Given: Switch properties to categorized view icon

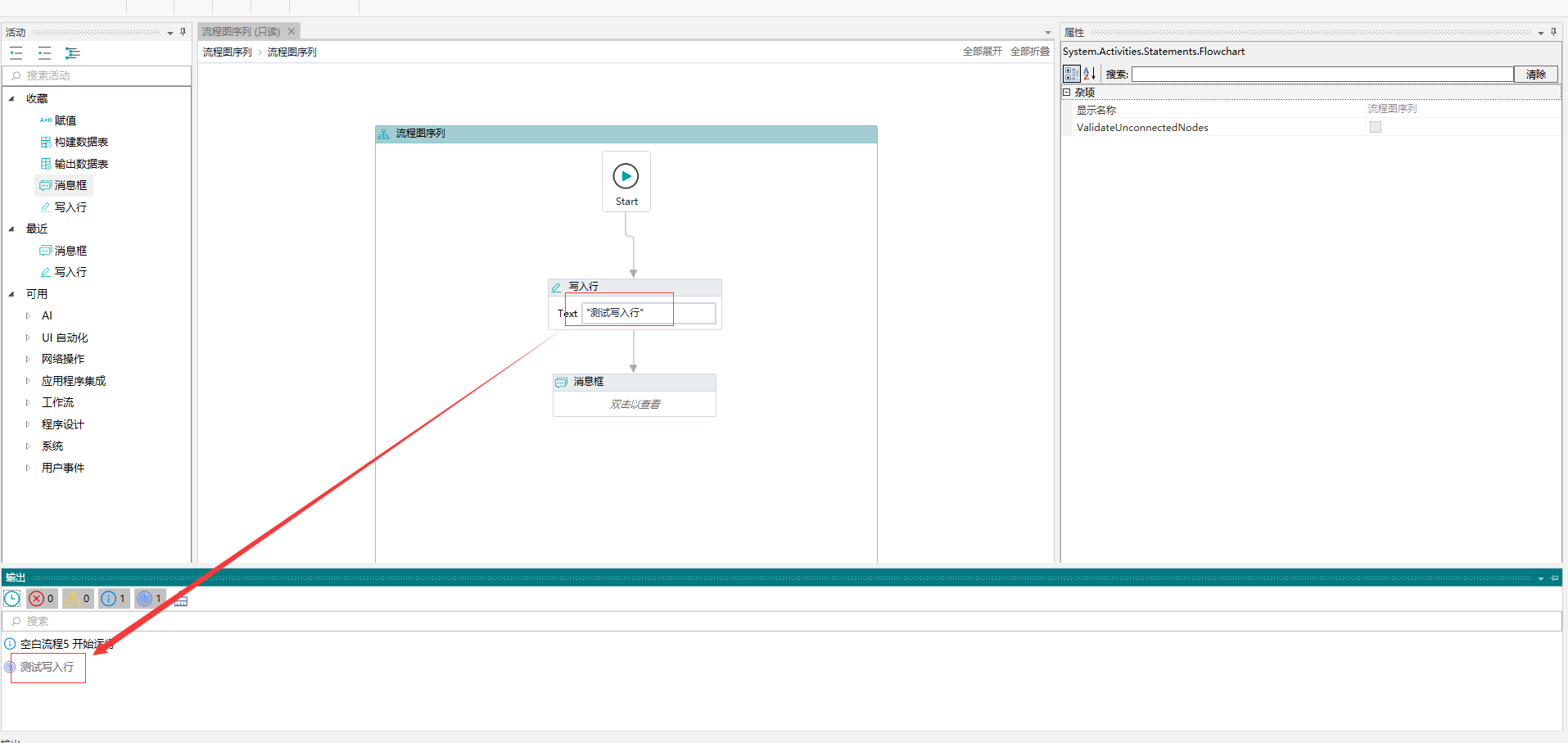Looking at the screenshot, I should pos(1072,74).
